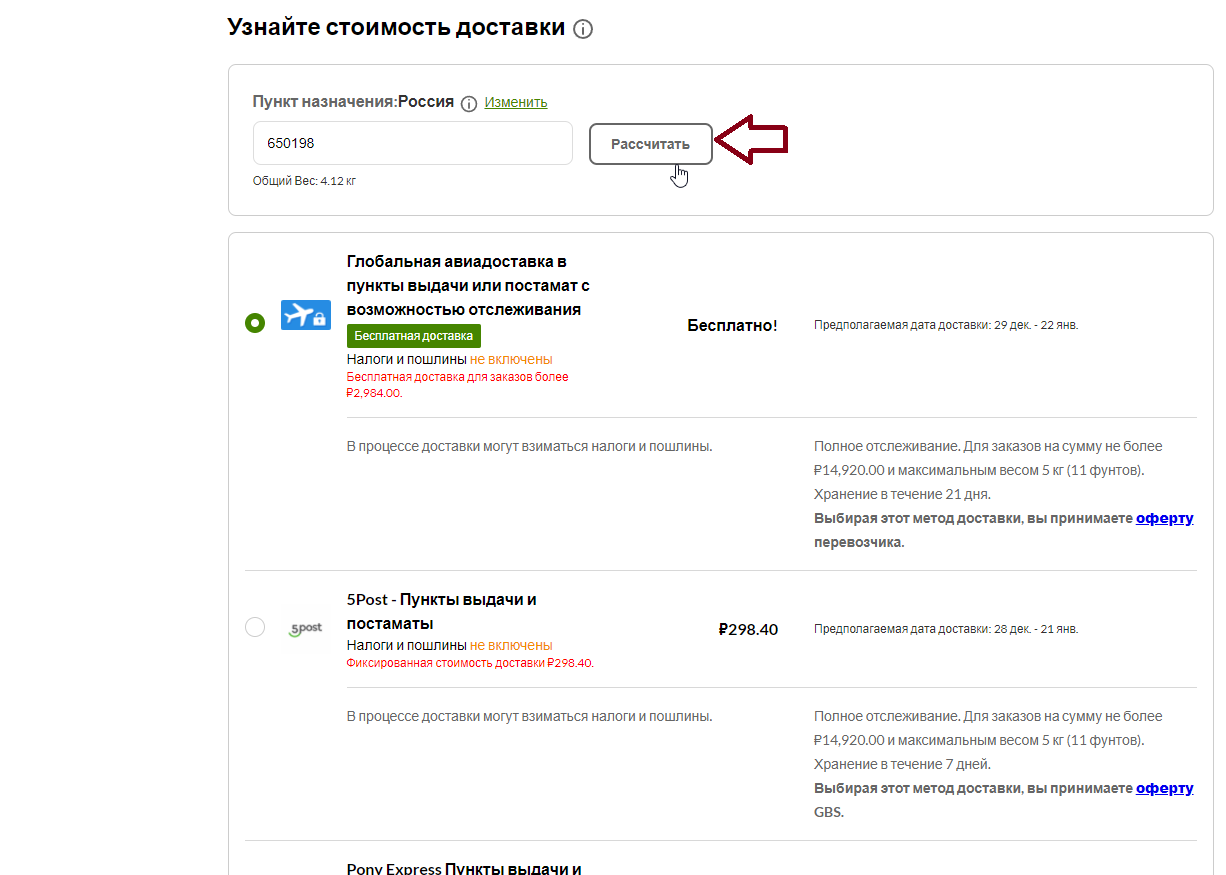Click info icon beside delivery cost heading

coord(583,29)
